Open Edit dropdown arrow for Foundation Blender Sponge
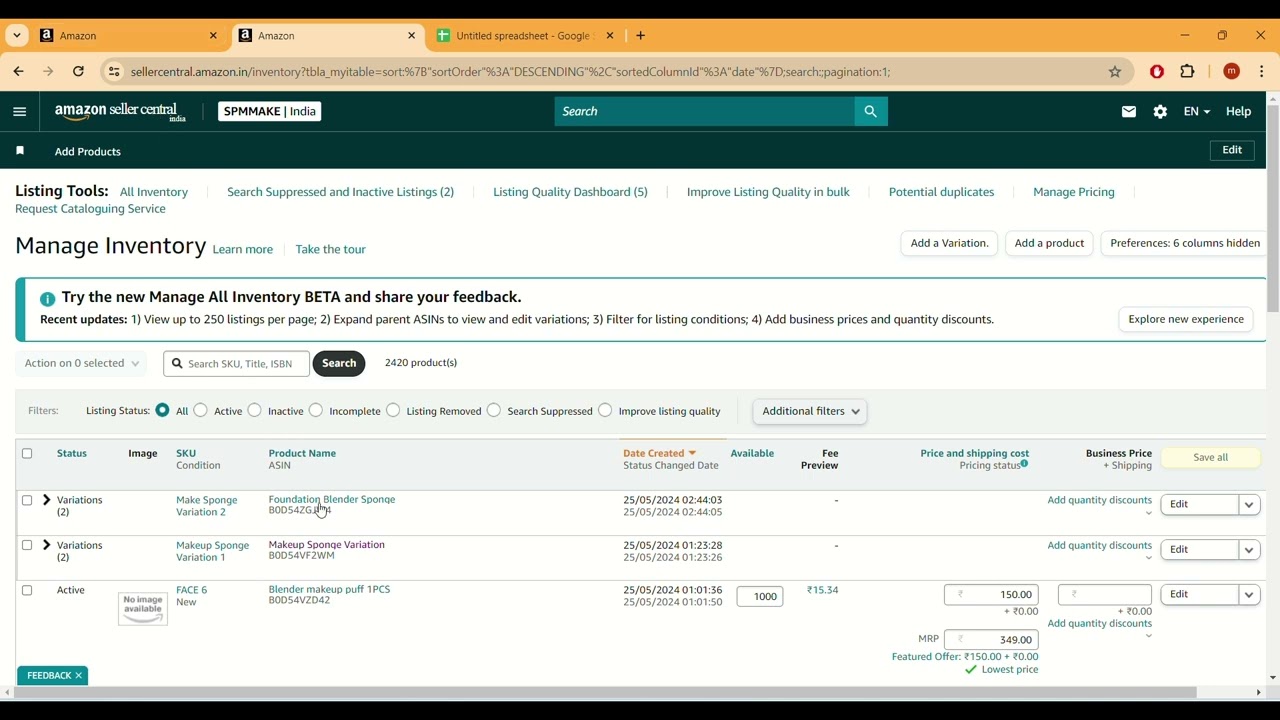1280x720 pixels. (1250, 505)
